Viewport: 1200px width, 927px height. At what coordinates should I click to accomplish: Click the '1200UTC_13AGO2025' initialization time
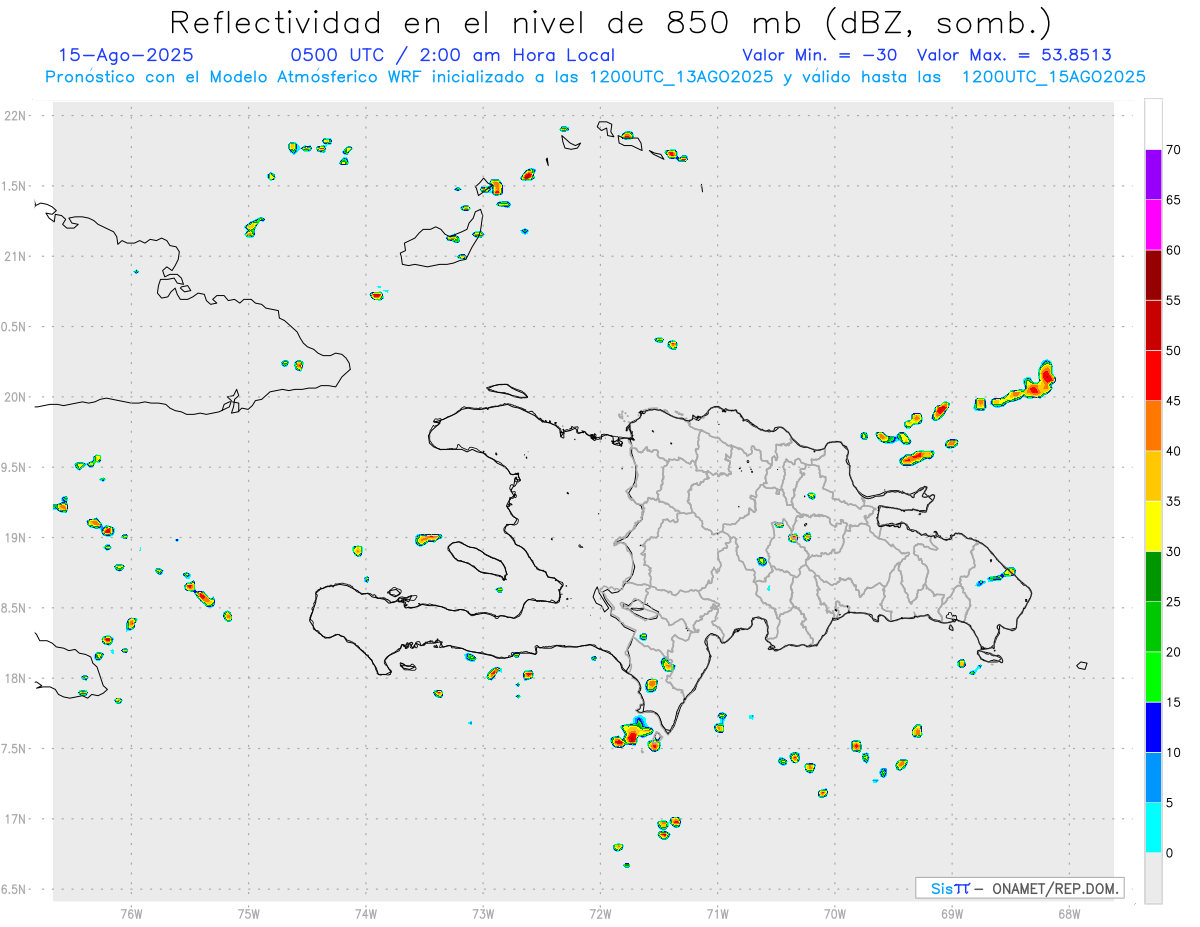tap(681, 77)
